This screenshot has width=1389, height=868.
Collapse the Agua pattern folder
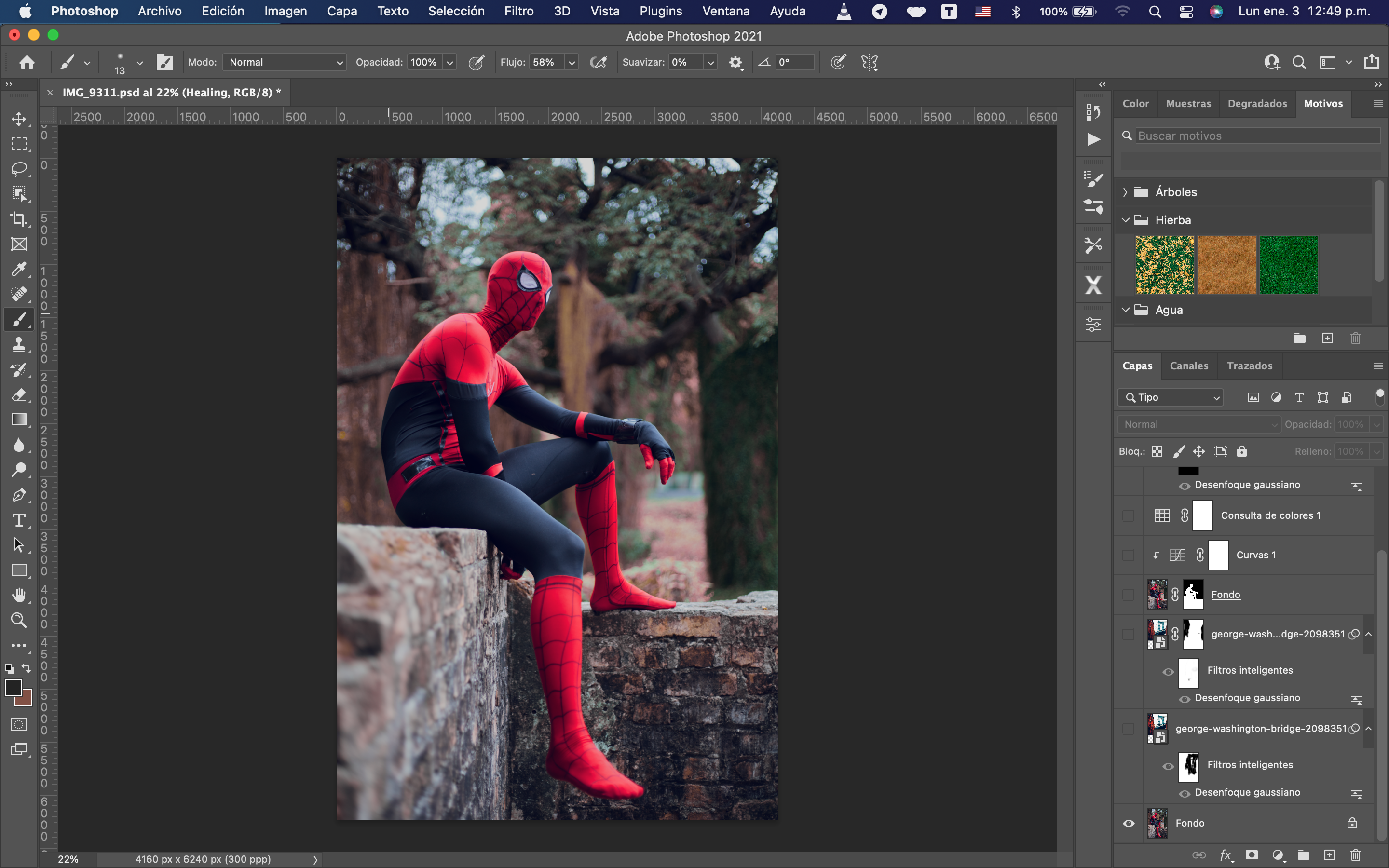coord(1125,310)
